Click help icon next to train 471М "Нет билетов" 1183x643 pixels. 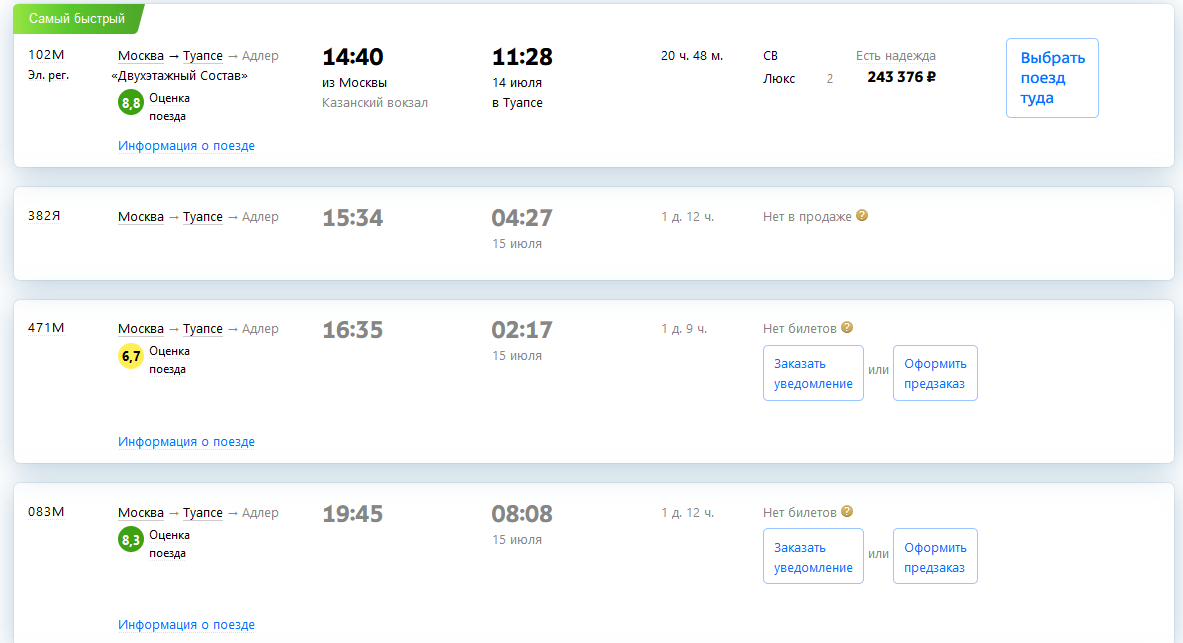847,328
